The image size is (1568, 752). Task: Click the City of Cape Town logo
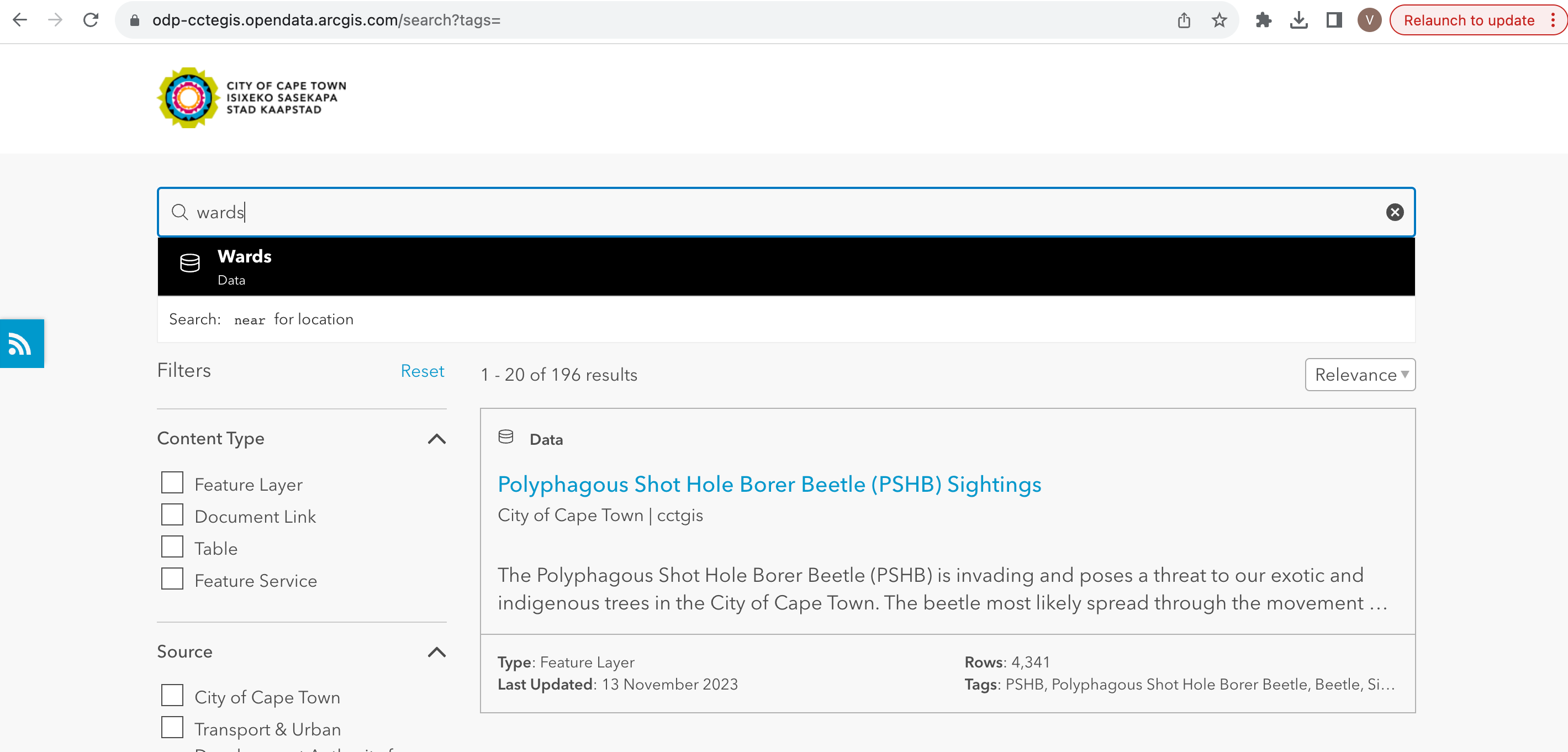coord(251,98)
